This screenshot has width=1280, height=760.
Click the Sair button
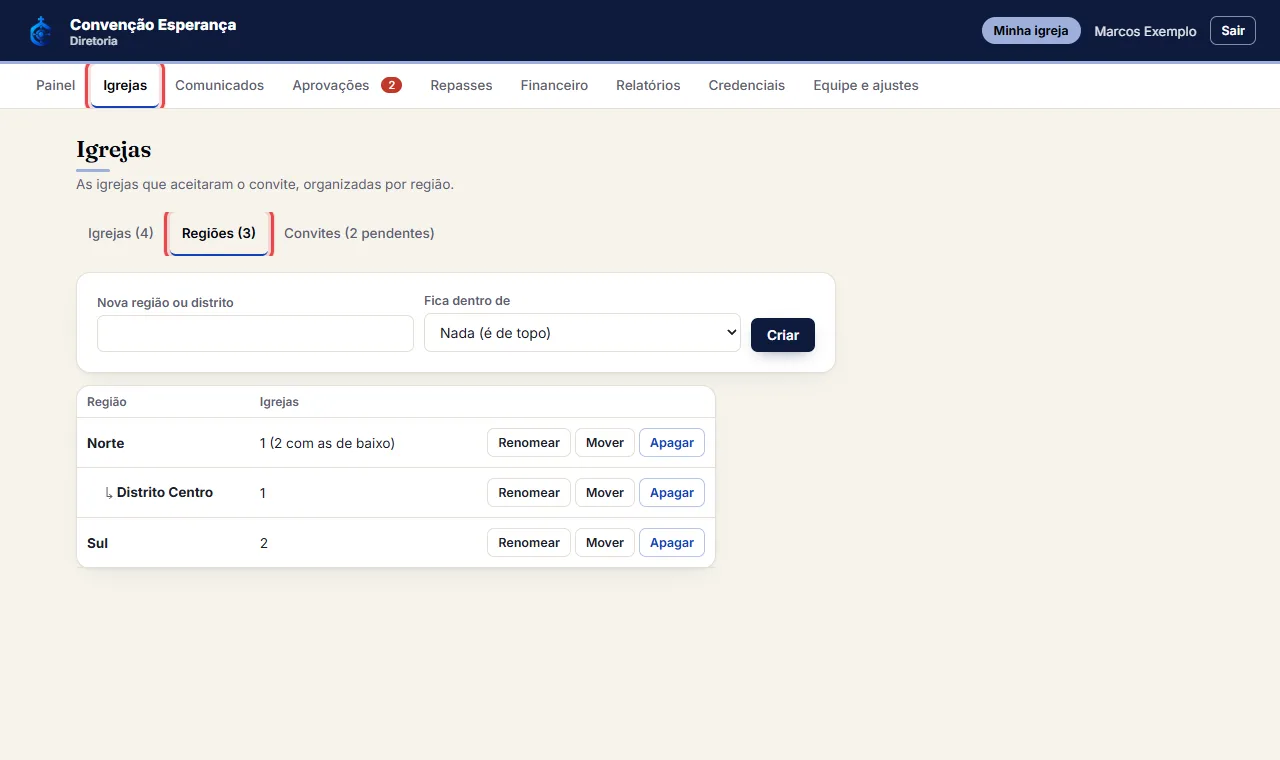tap(1233, 31)
